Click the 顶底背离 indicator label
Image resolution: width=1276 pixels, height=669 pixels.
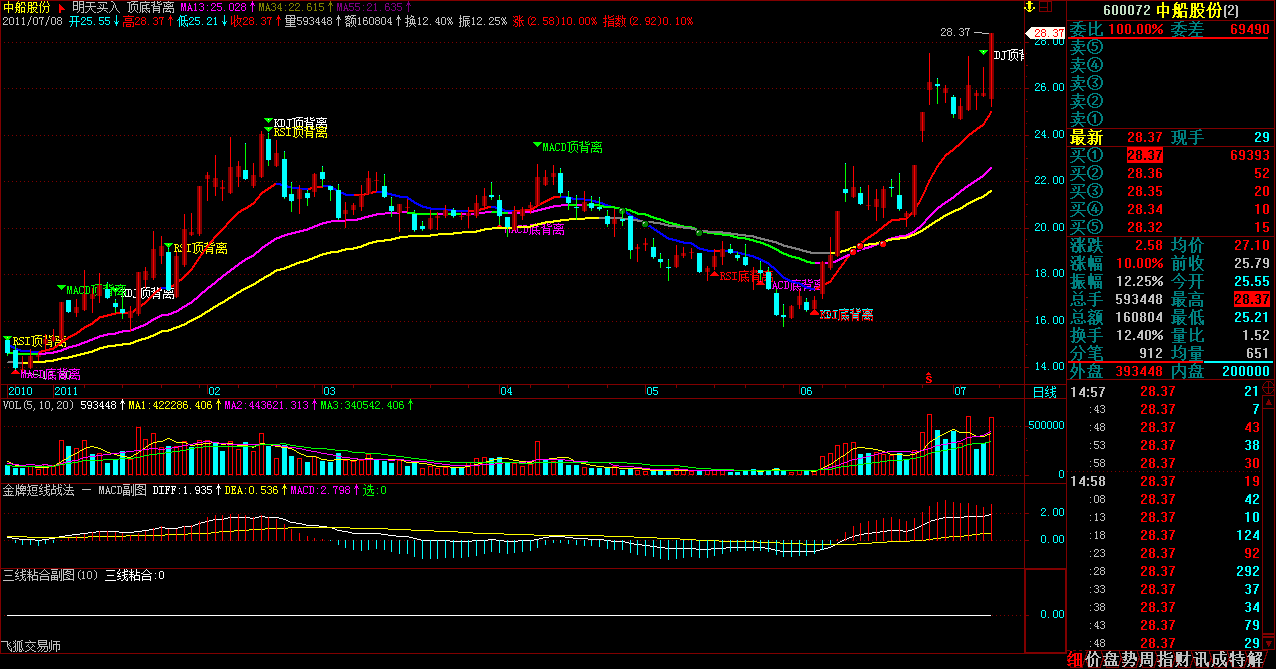150,7
